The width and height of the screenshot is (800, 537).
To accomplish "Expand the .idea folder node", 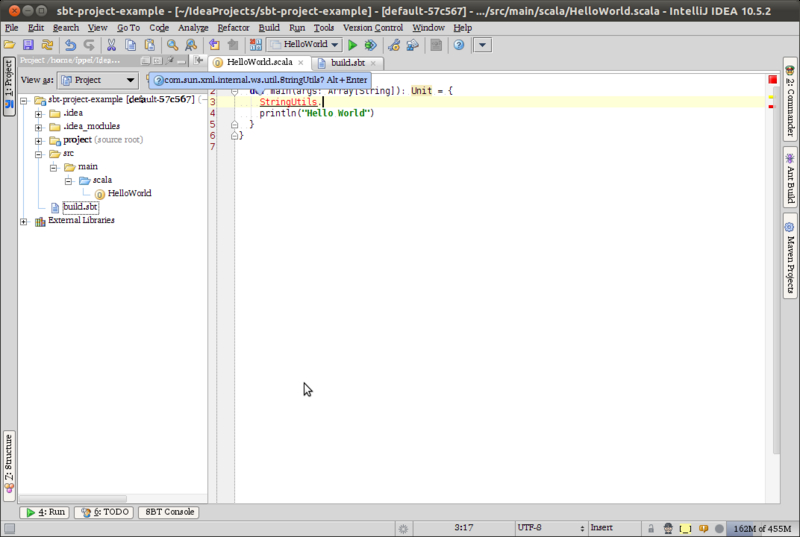I will (x=39, y=114).
